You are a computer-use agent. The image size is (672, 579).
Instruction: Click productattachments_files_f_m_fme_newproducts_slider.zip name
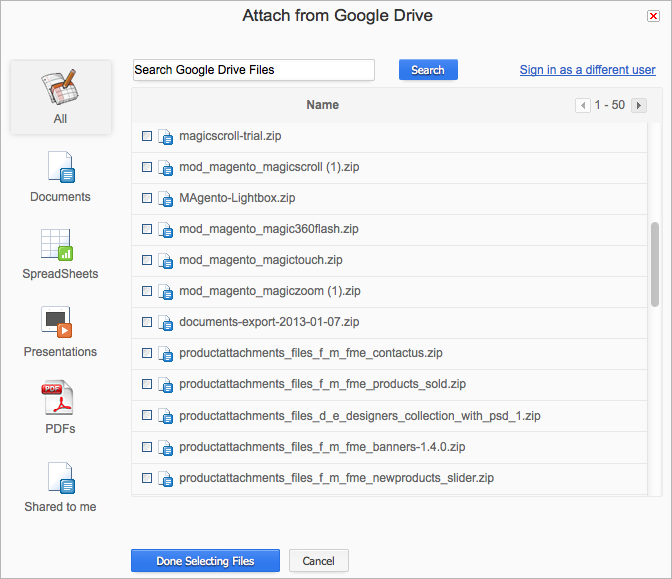(336, 477)
